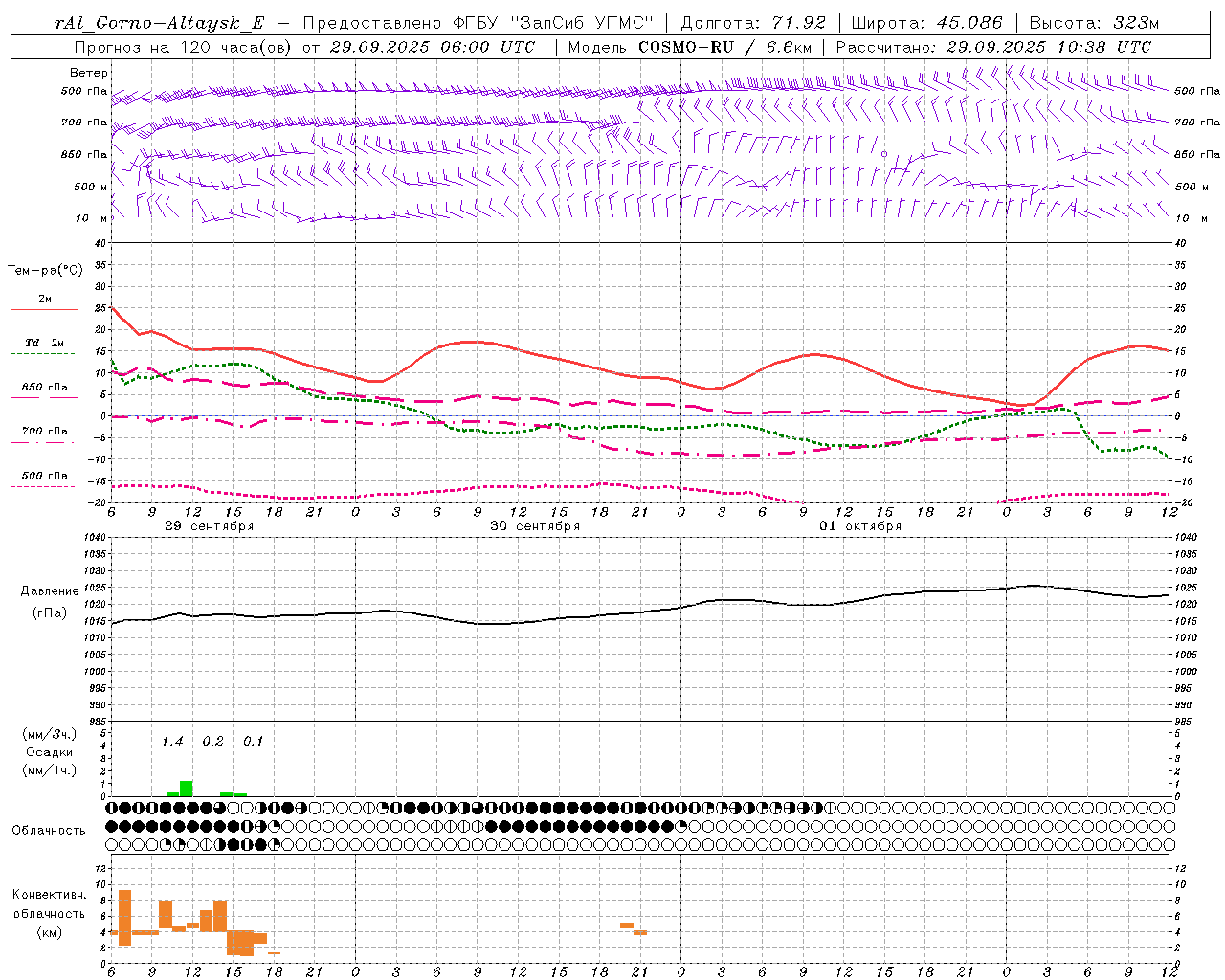Click the tallest green precipitation bar
Screen dimensions: 1225x980
[187, 789]
